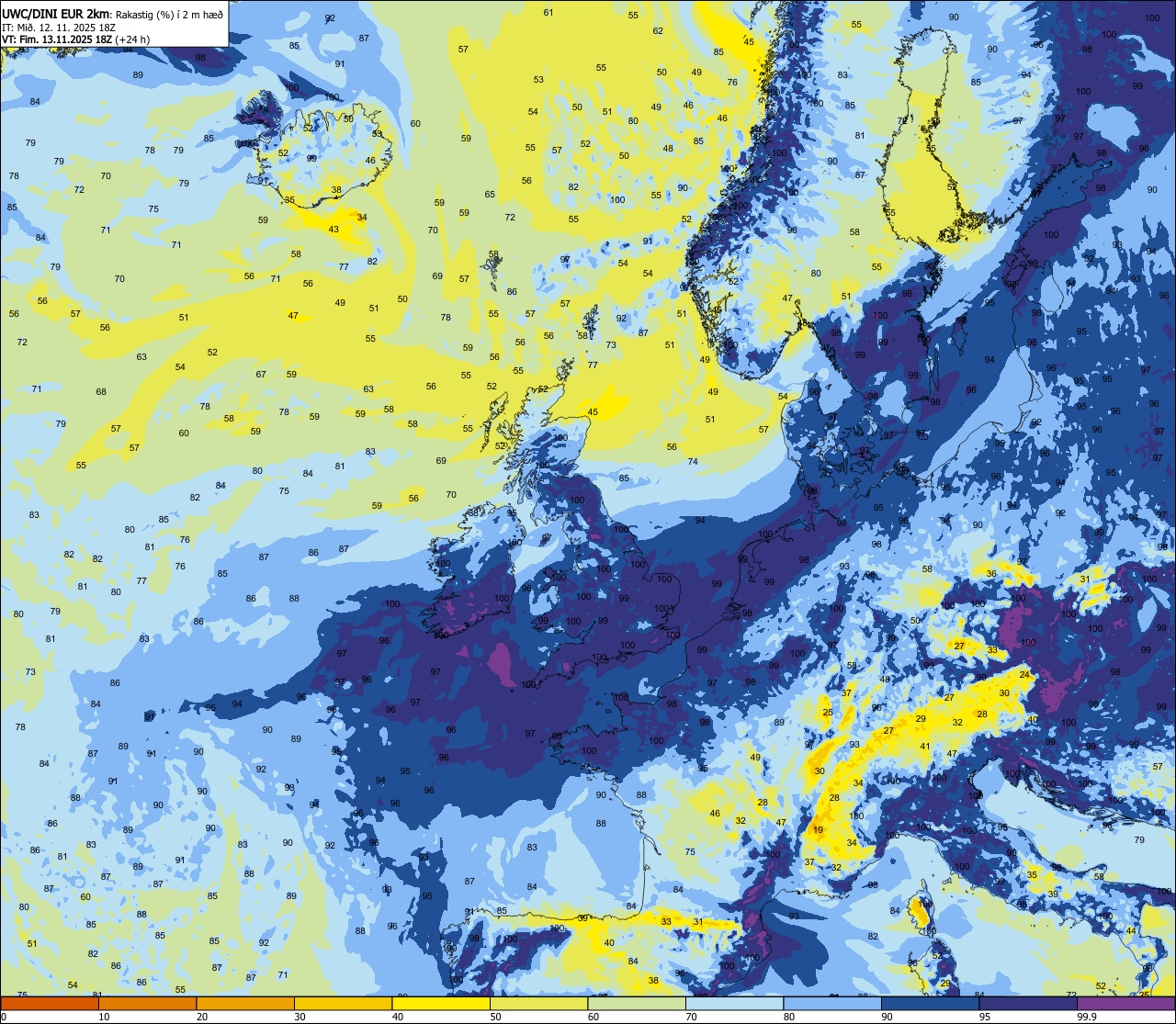Select the 10–20 % orange legend segment
Screen dimensions: 1176x1024
[x=147, y=1003]
